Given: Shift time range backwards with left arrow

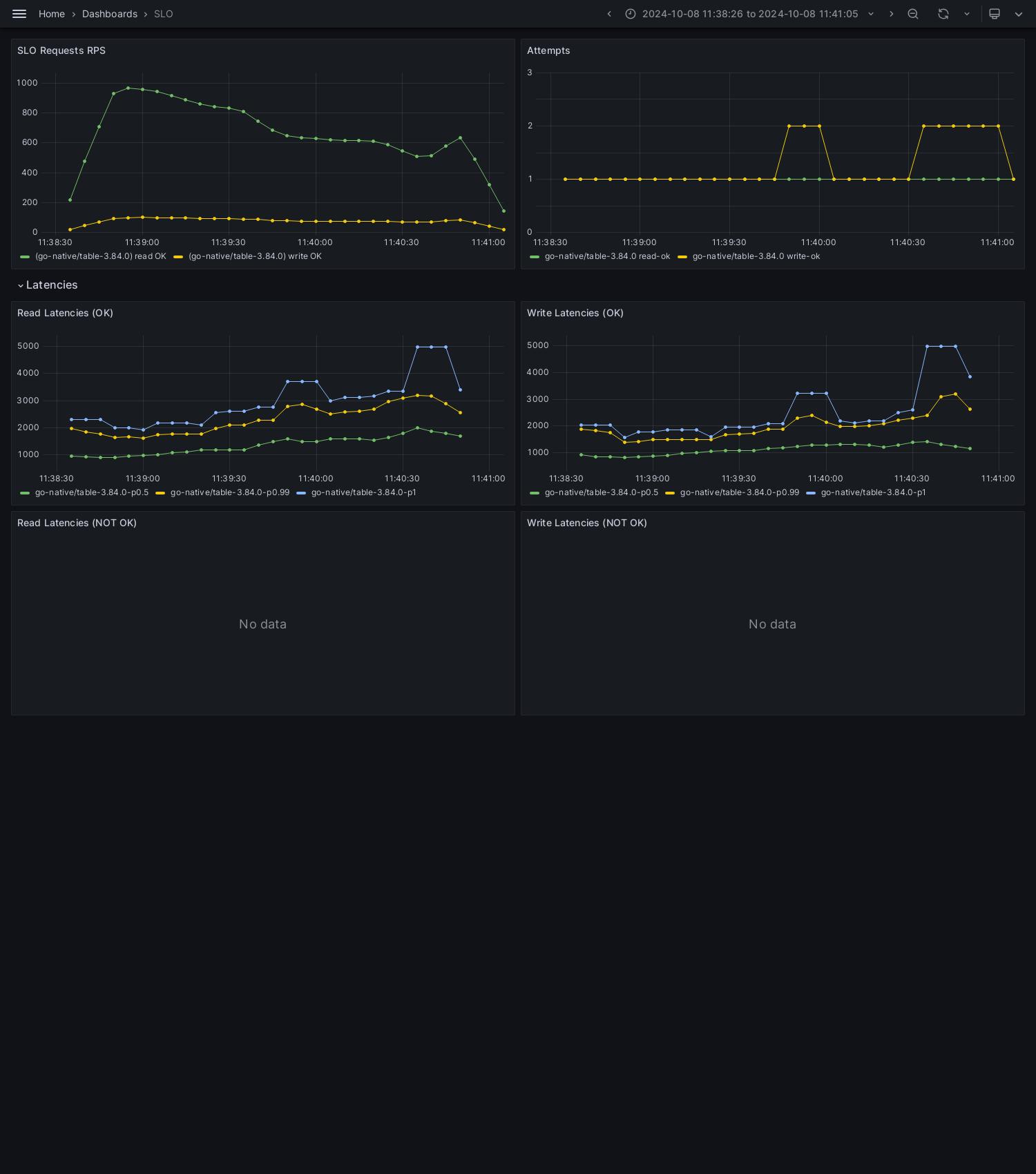Looking at the screenshot, I should [x=609, y=14].
